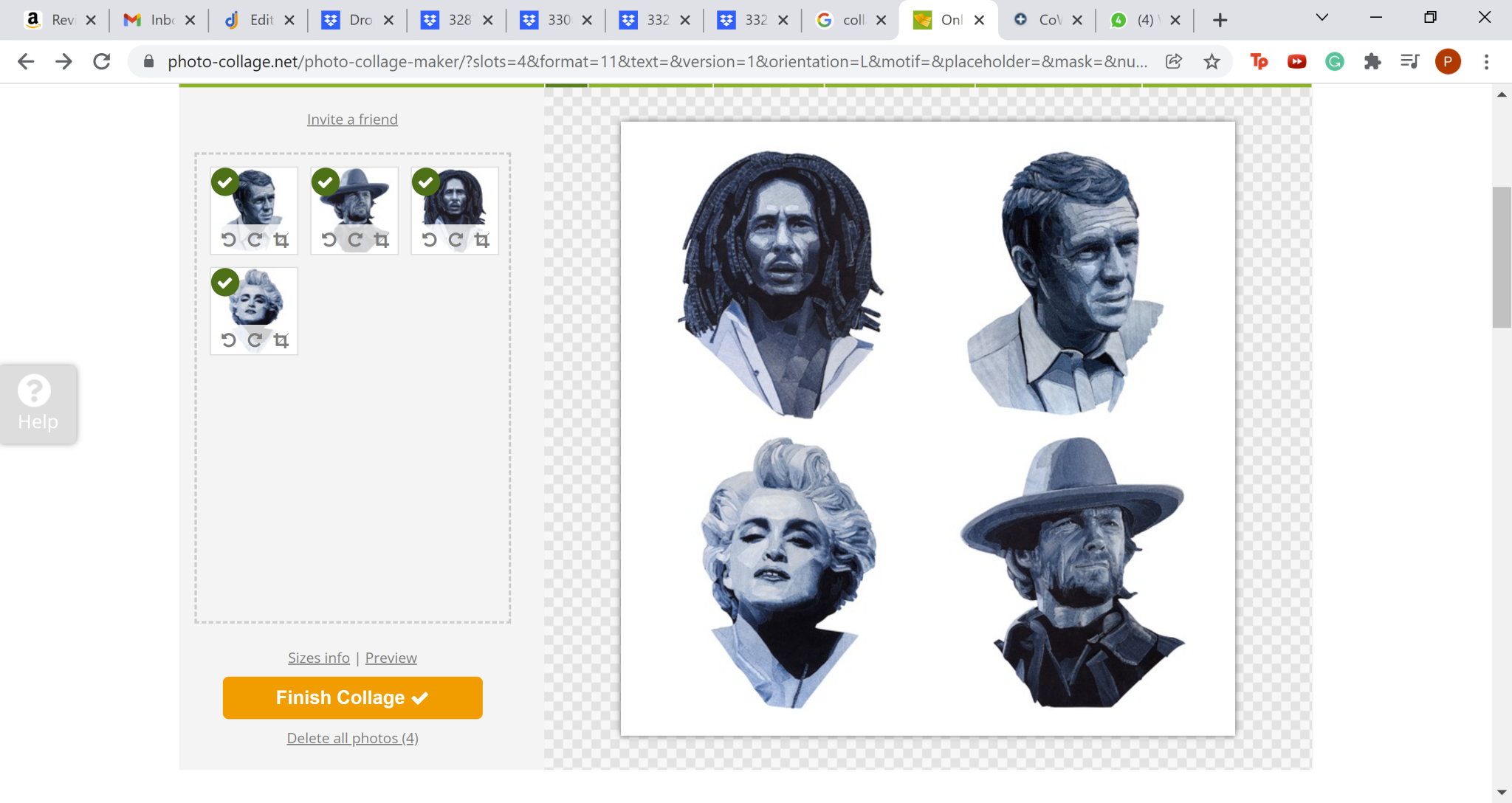Select the Steve McQueen portrait in the collage
The height and width of the screenshot is (803, 1512).
point(1064,283)
